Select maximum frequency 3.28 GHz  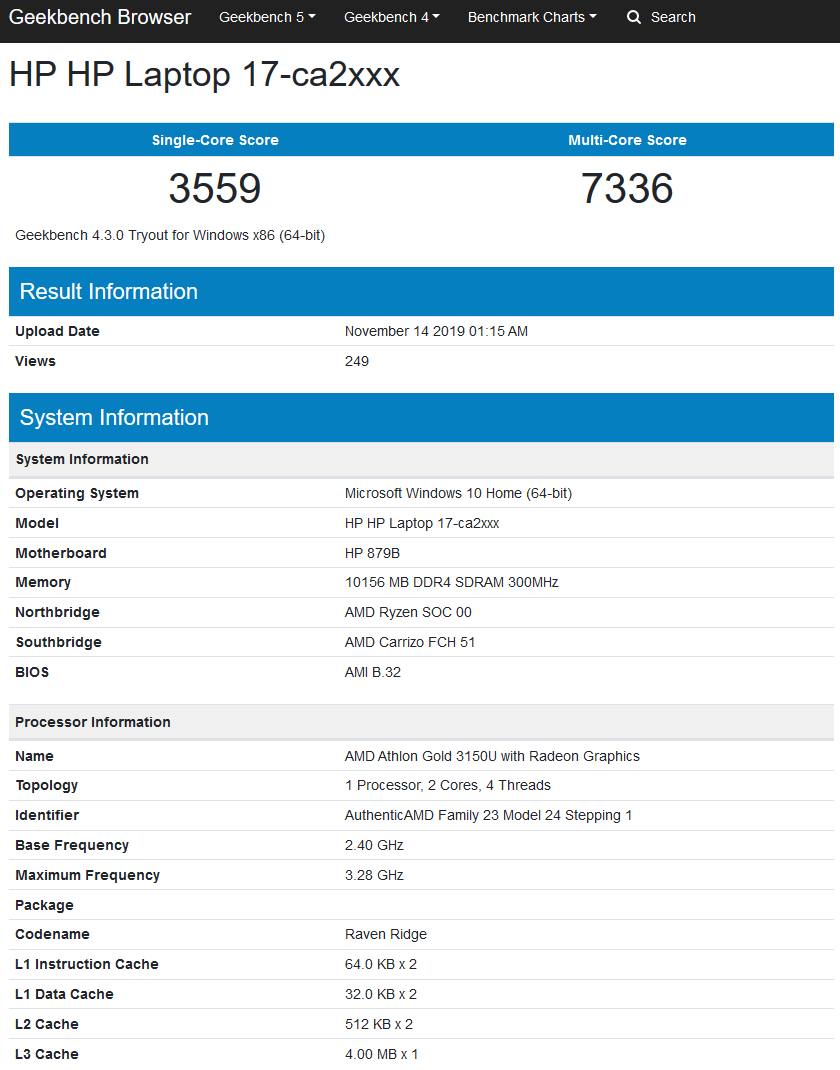(374, 876)
